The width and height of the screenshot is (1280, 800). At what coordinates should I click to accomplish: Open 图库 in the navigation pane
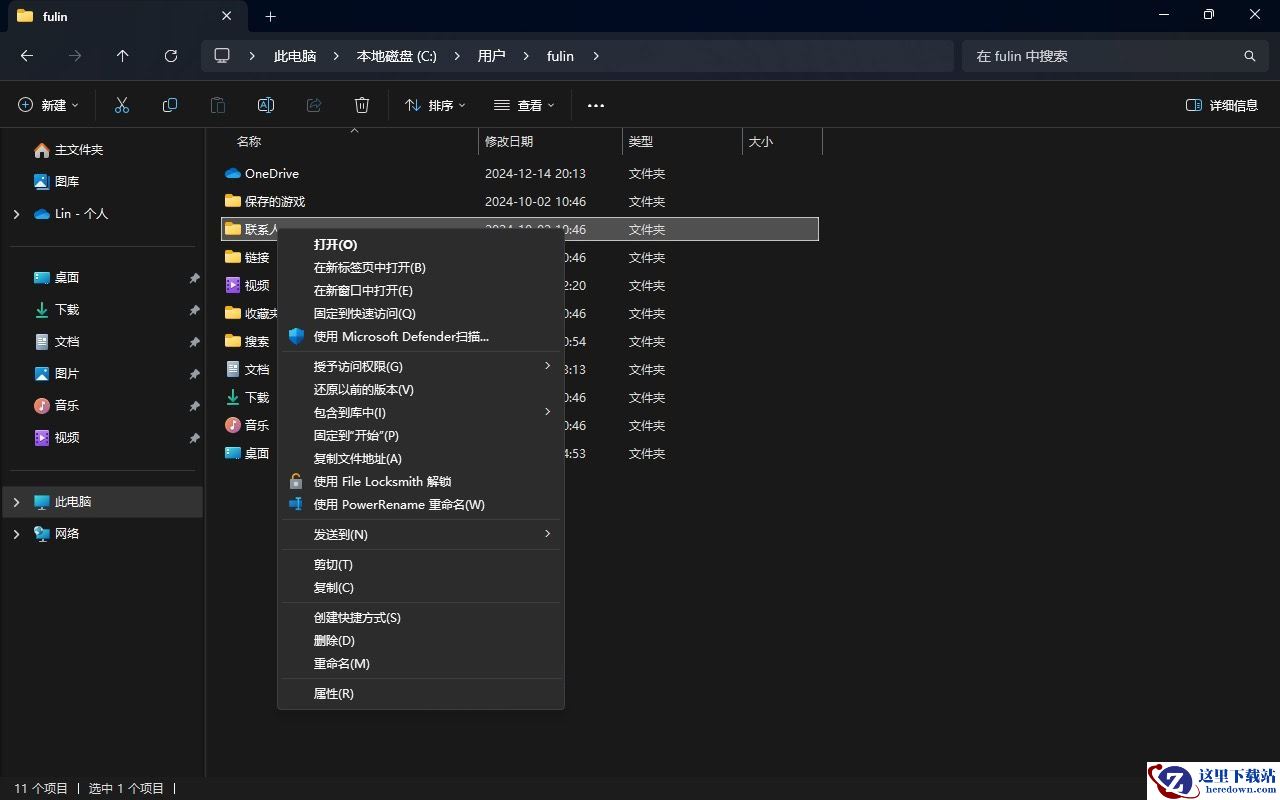click(56, 181)
